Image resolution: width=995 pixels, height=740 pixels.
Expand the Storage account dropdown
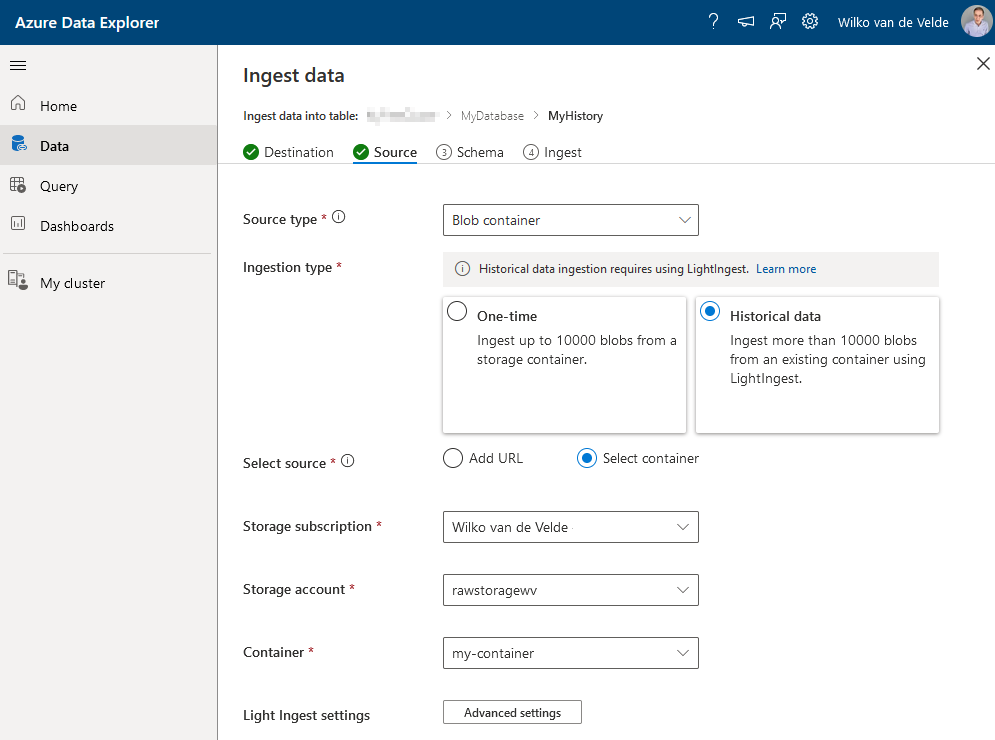pos(570,590)
